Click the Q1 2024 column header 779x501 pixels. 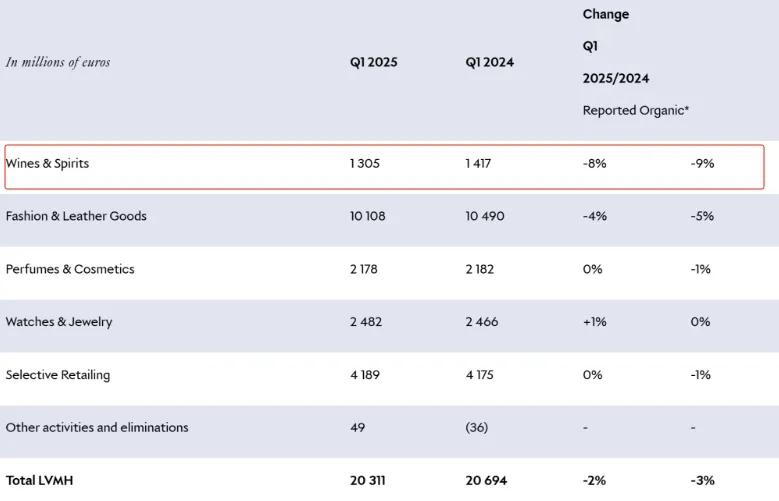[x=489, y=62]
